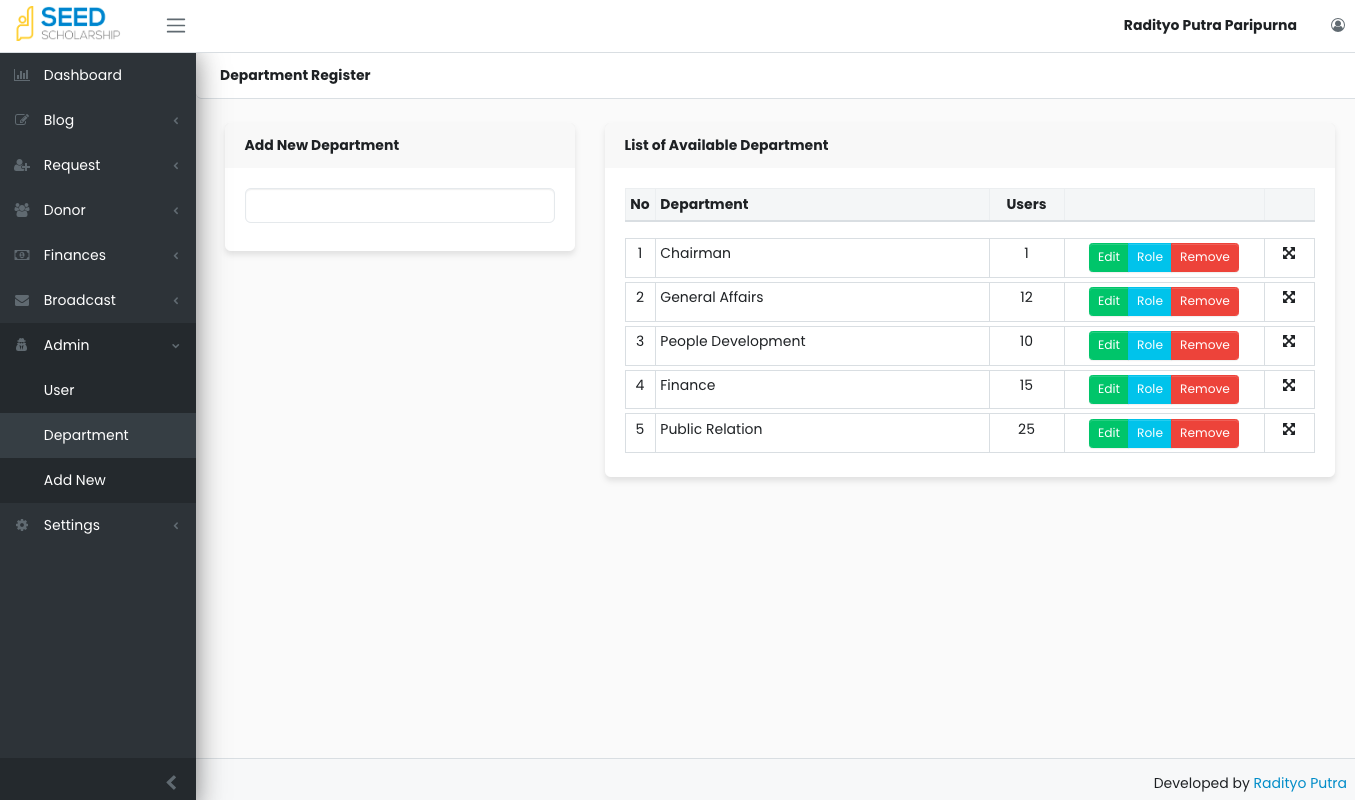The image size is (1355, 800).
Task: Expand the Donor menu chevron
Action: tap(176, 211)
